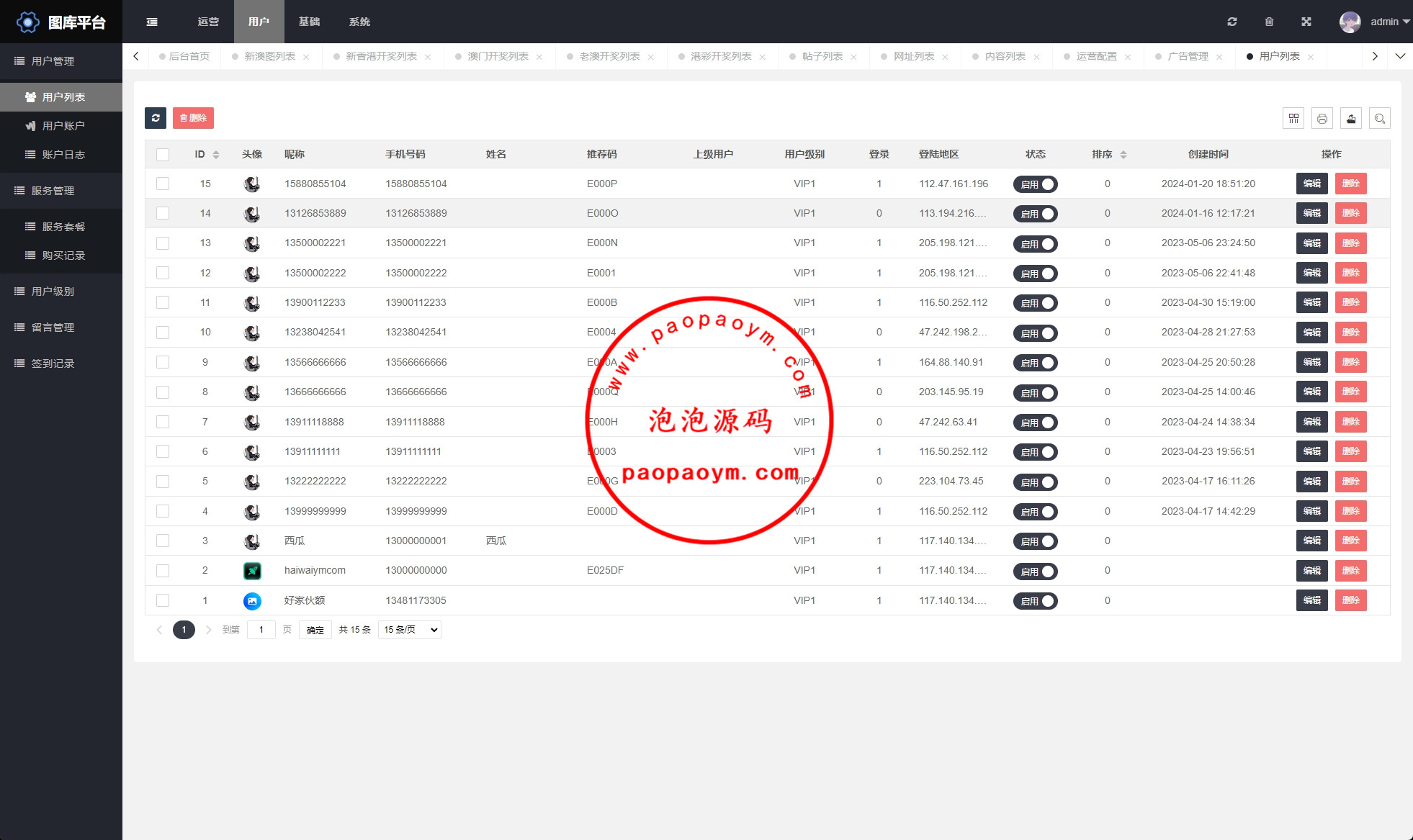Switch to the 运营 top menu

(x=208, y=22)
